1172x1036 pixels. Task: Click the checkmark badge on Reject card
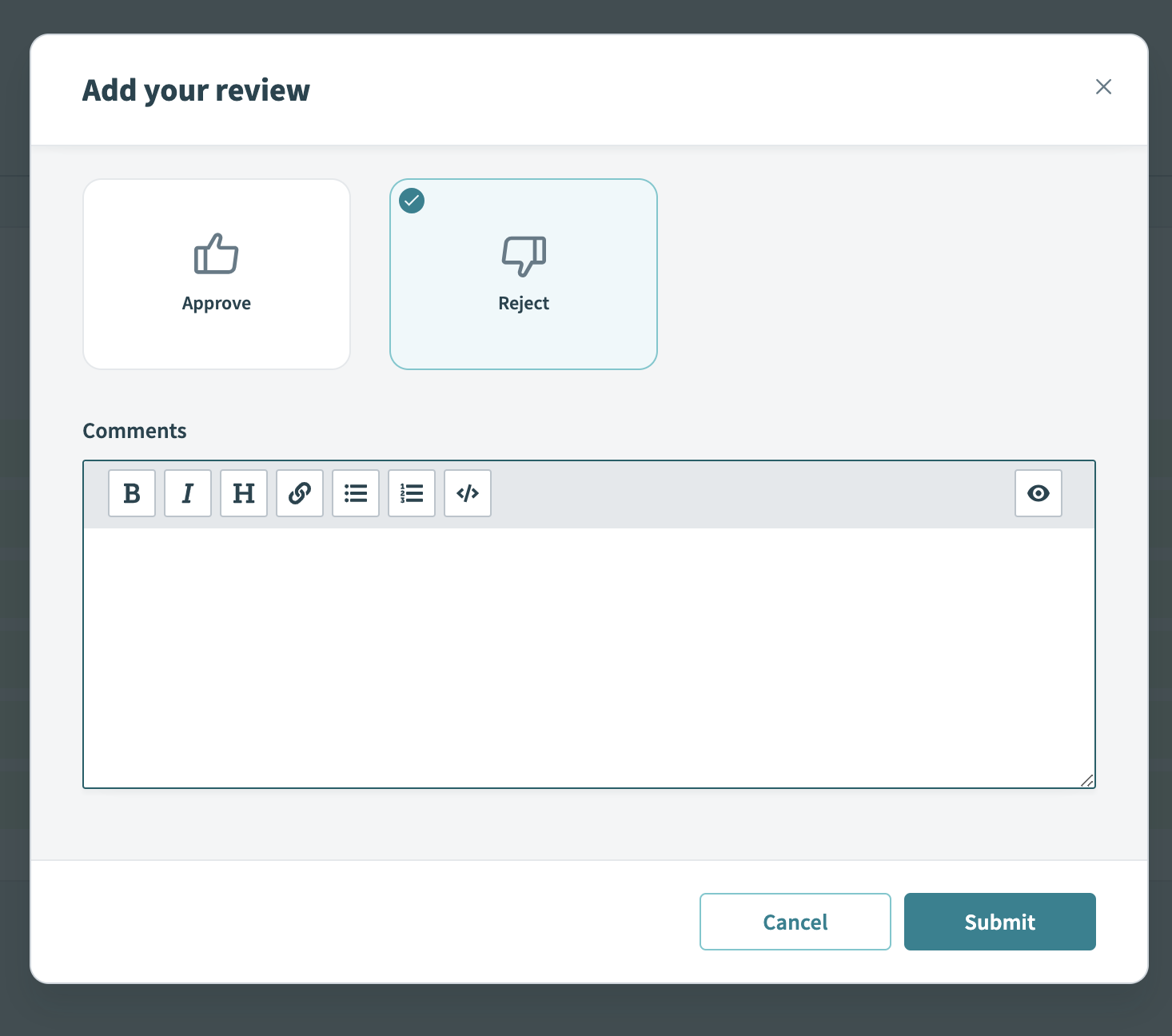[x=412, y=201]
